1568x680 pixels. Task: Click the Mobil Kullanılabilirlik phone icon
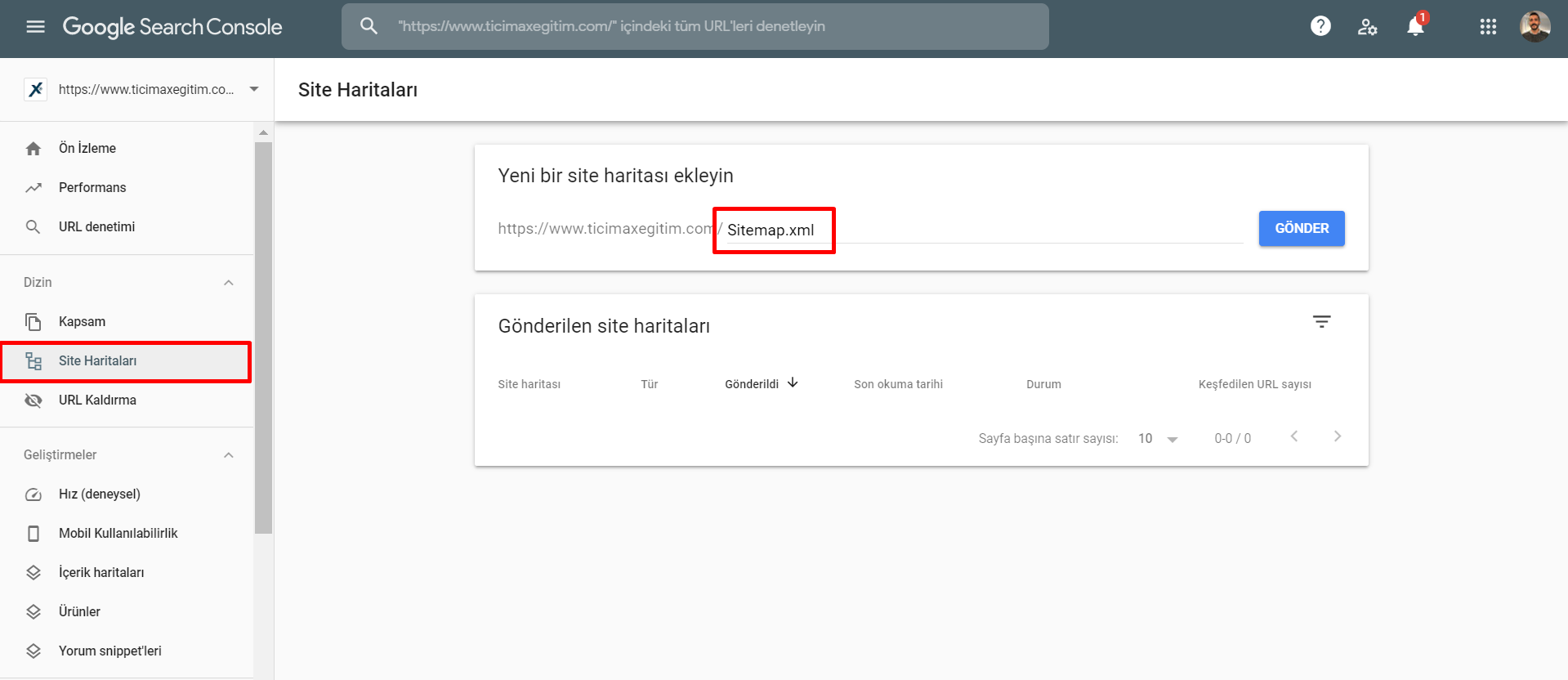tap(34, 534)
